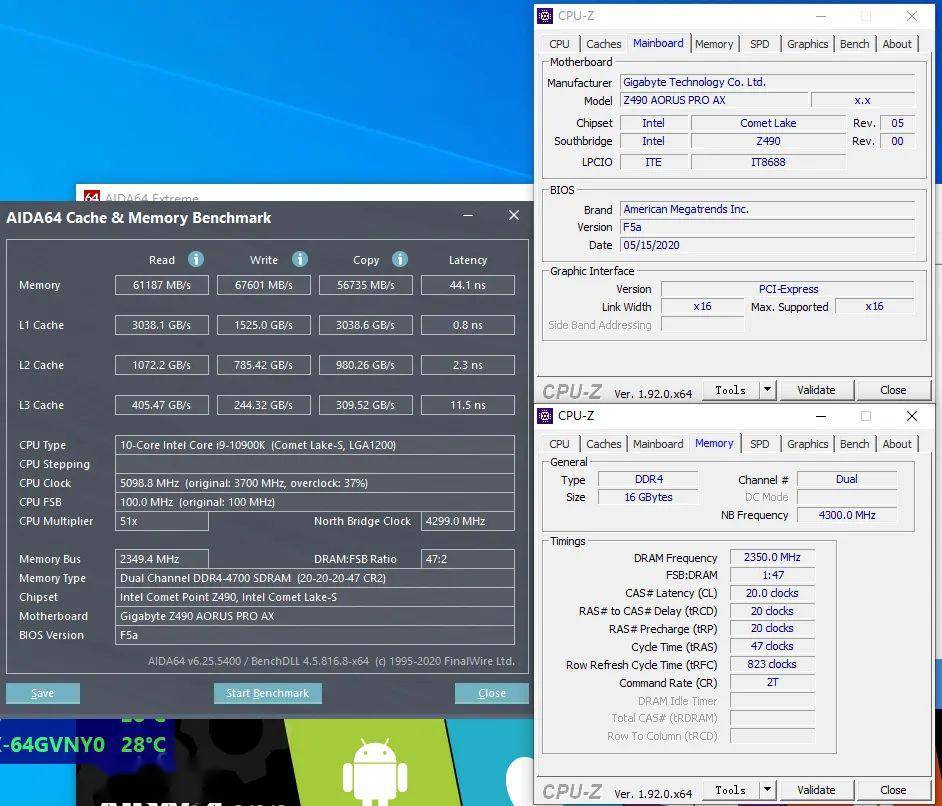The image size is (942, 806).
Task: Open the Mainboard tab in bottom CPU-Z
Action: [x=658, y=444]
